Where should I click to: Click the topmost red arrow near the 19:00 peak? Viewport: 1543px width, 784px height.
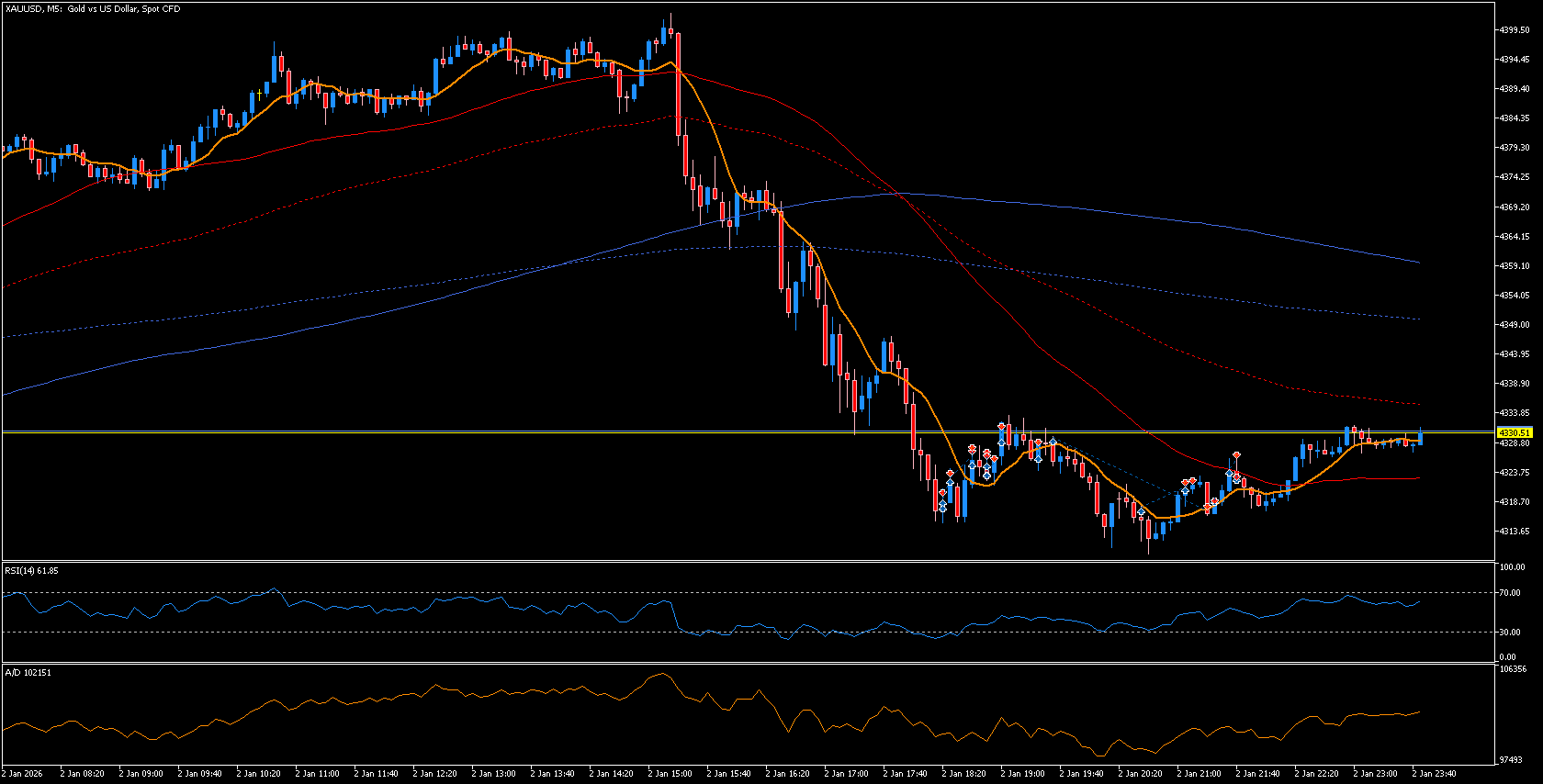click(1001, 427)
